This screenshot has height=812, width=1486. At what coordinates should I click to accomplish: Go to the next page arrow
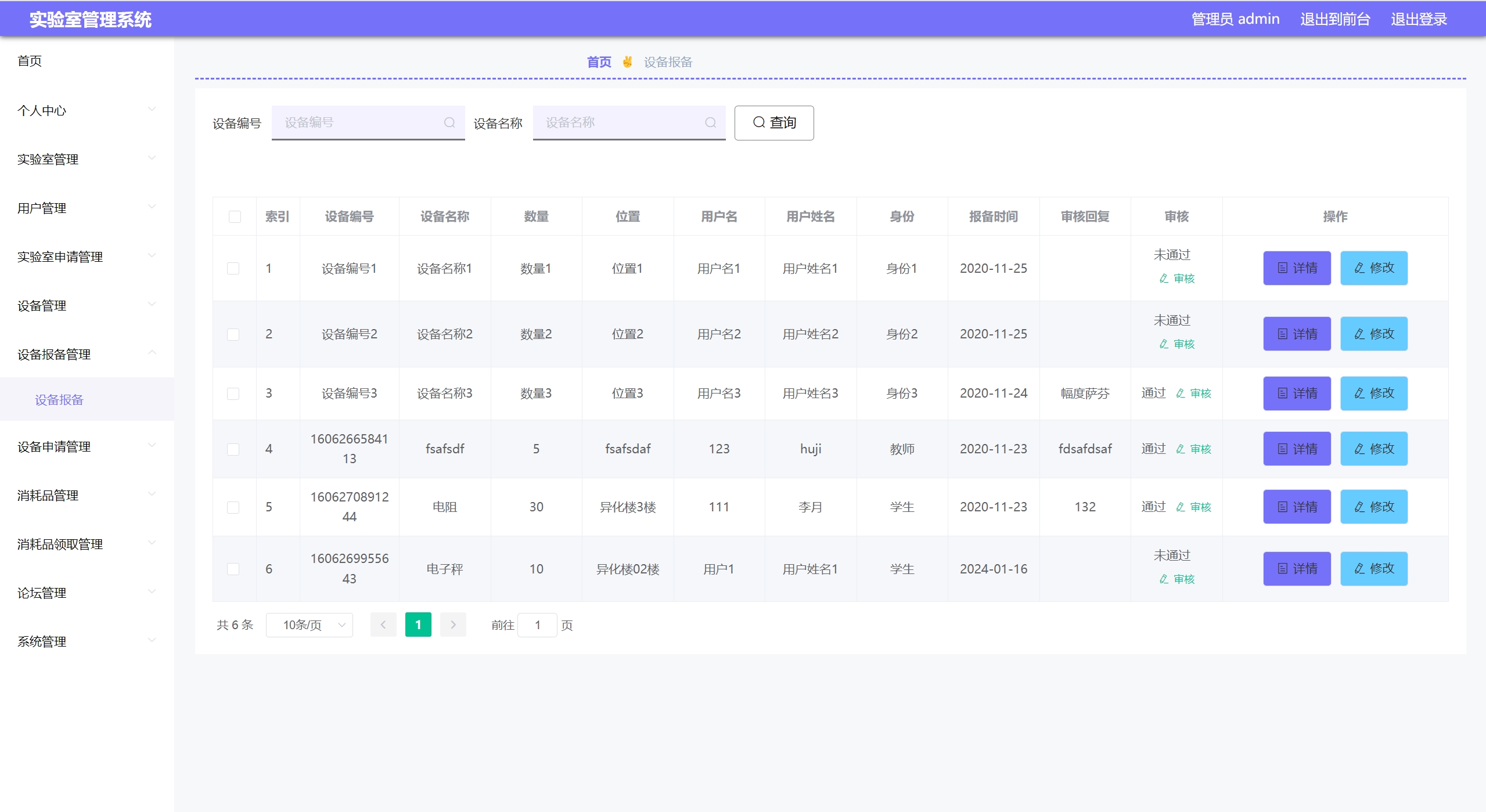click(453, 625)
